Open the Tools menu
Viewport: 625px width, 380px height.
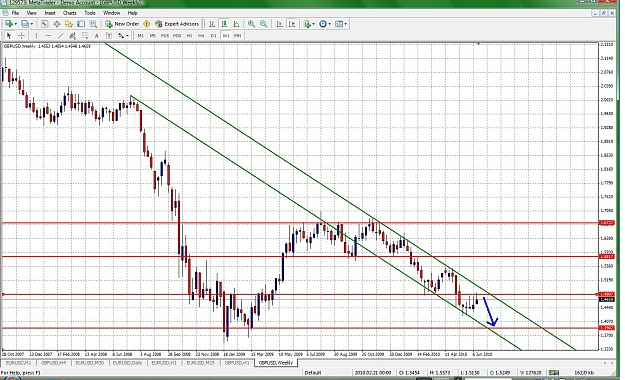90,13
